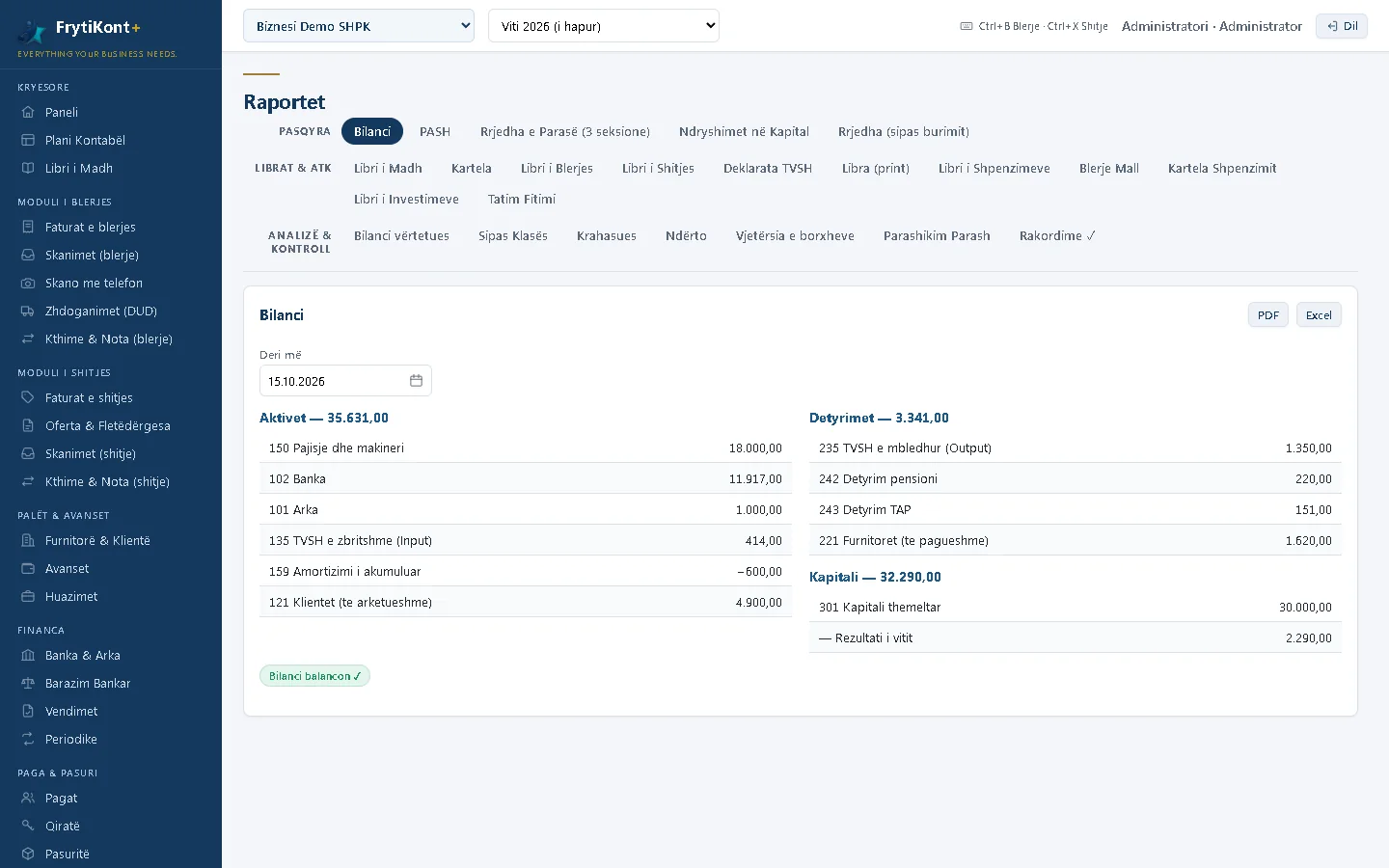Click the Pagat people icon
Screen dimensions: 1389x868
coord(28,798)
